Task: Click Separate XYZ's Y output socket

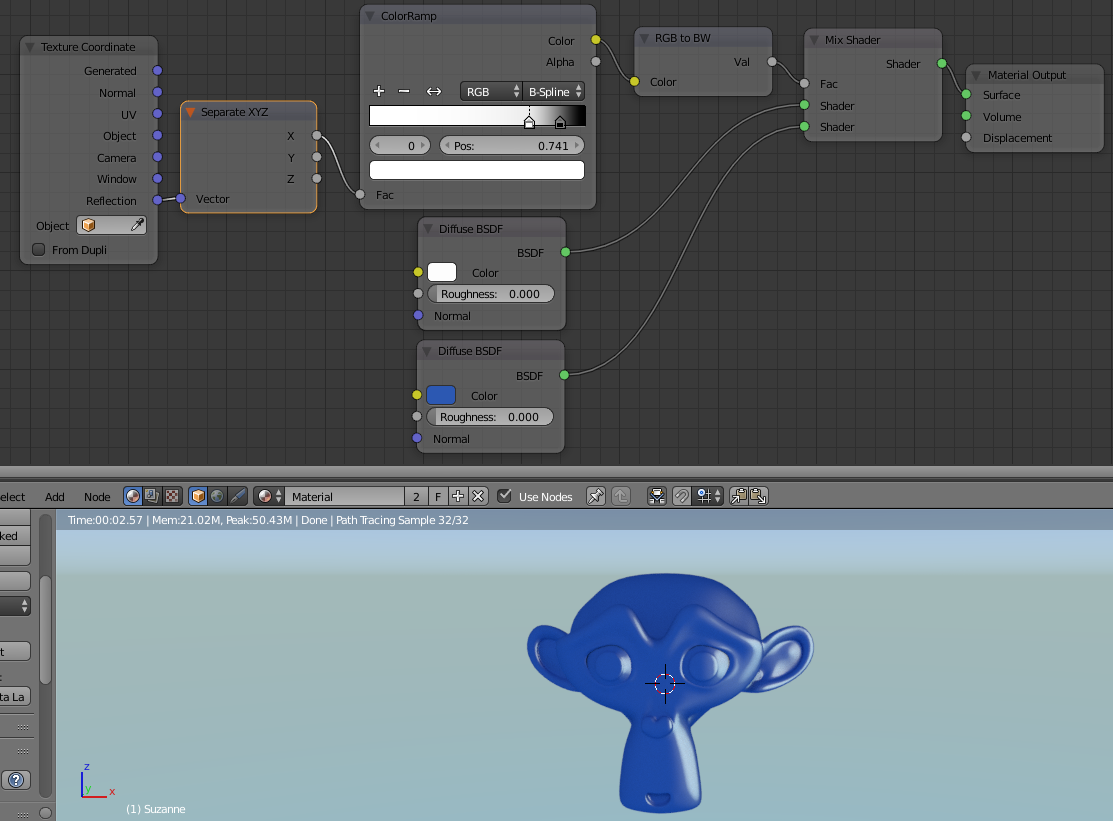Action: click(x=317, y=157)
